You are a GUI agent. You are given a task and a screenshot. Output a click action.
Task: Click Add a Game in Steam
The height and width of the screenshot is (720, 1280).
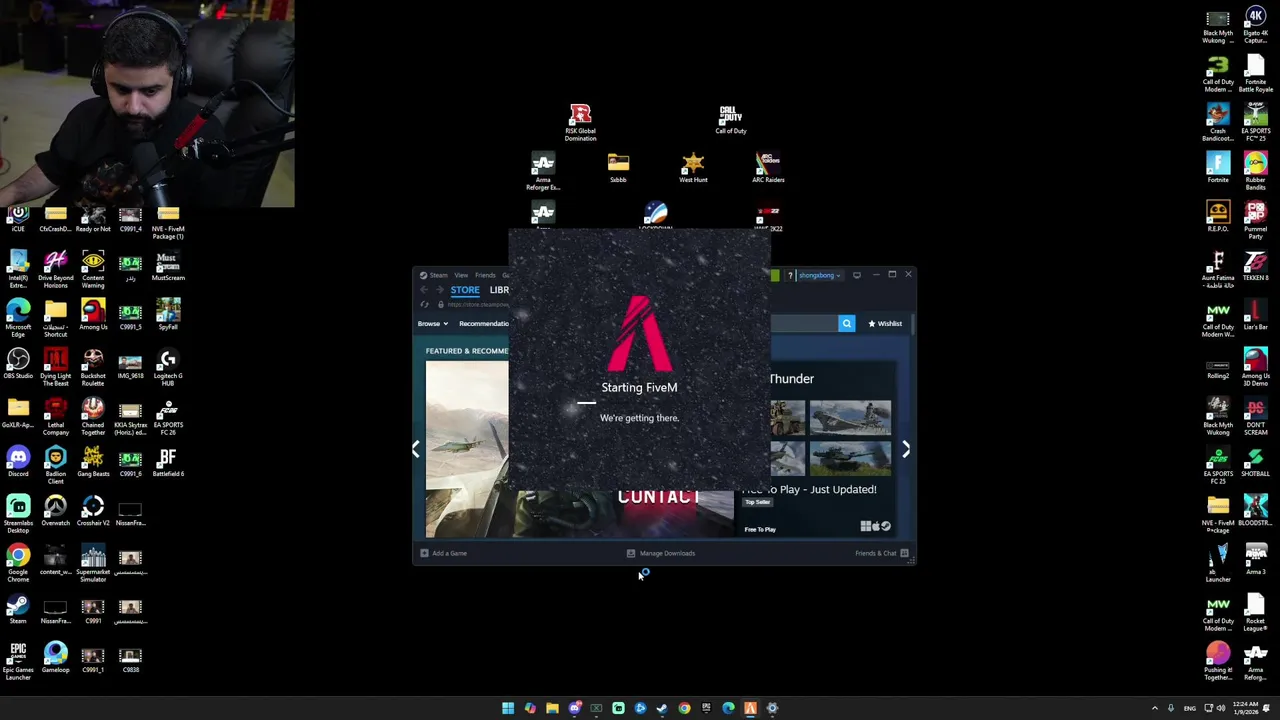[x=444, y=553]
